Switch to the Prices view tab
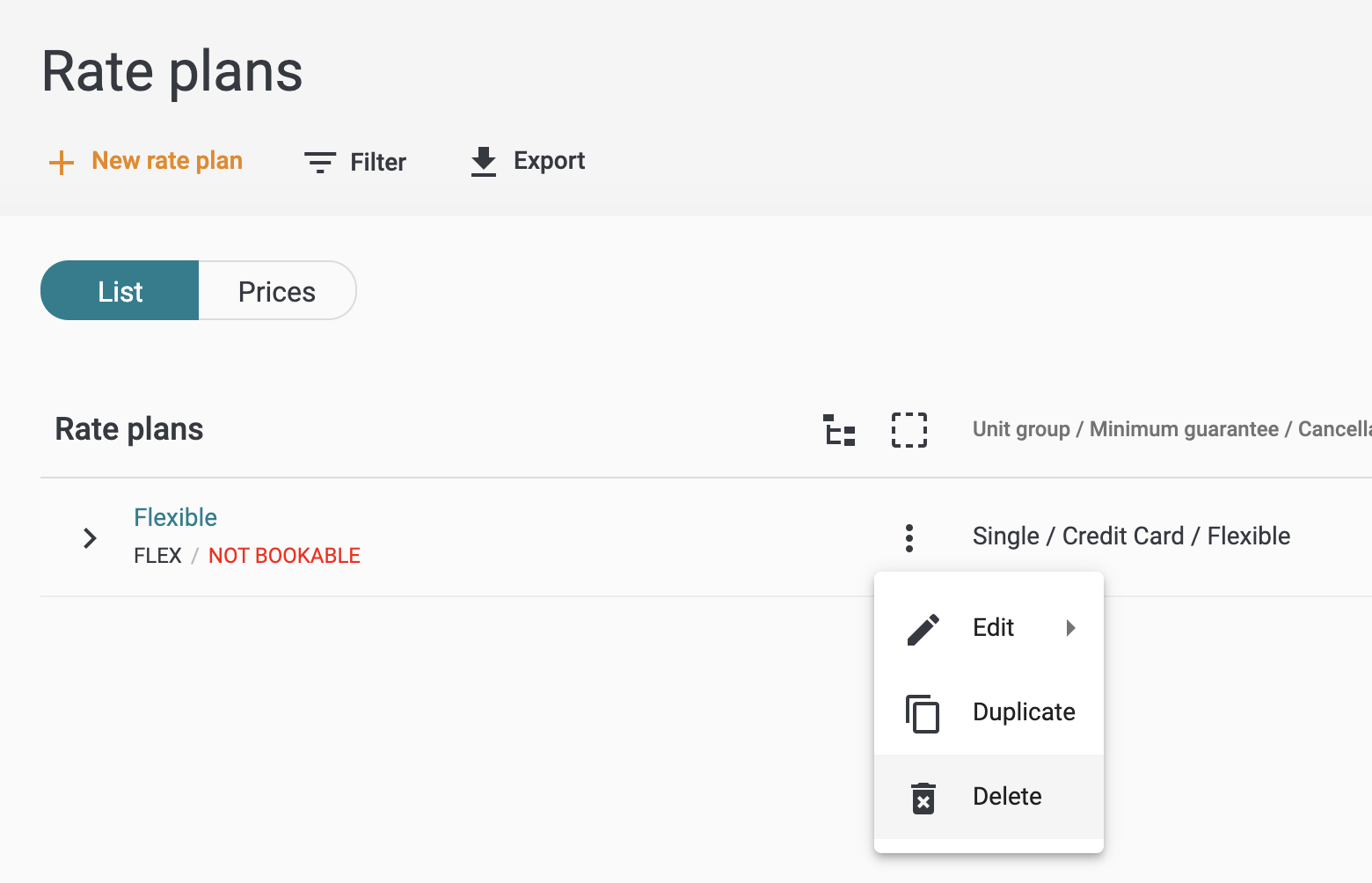 point(277,291)
